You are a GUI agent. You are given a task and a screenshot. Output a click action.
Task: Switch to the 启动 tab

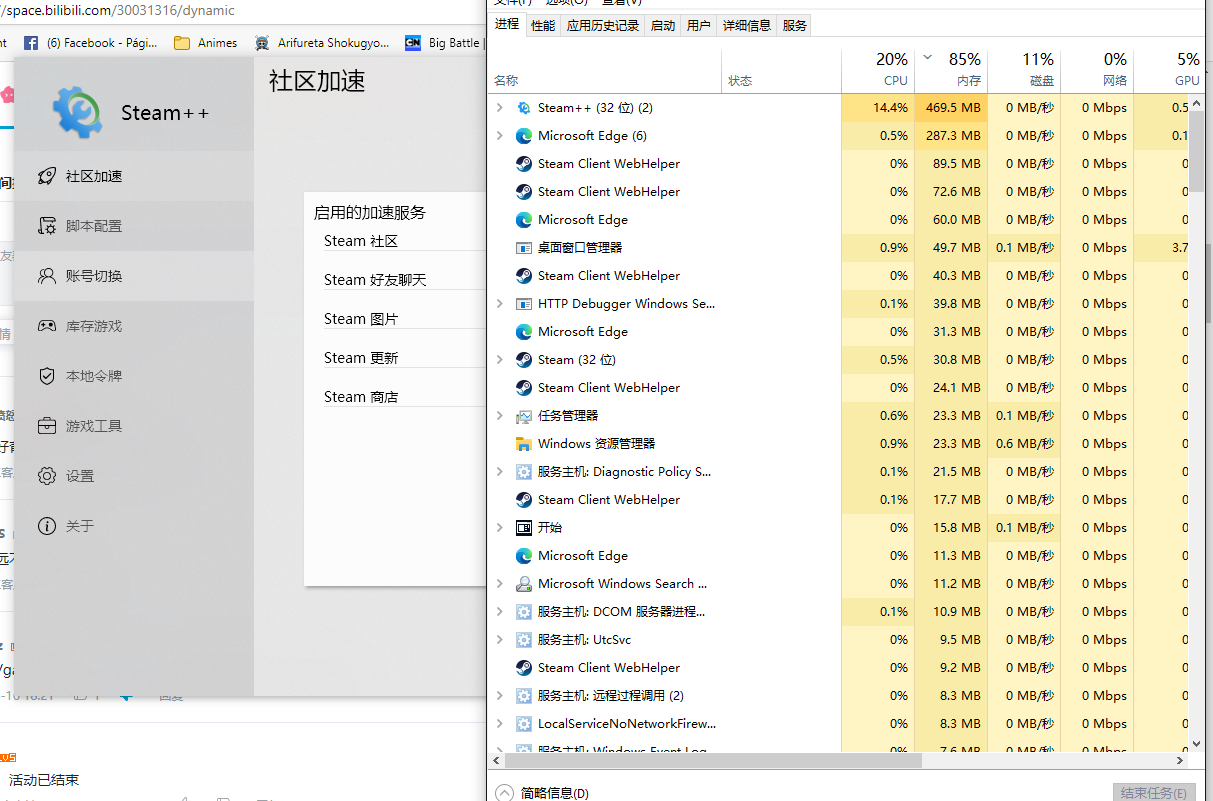click(661, 25)
